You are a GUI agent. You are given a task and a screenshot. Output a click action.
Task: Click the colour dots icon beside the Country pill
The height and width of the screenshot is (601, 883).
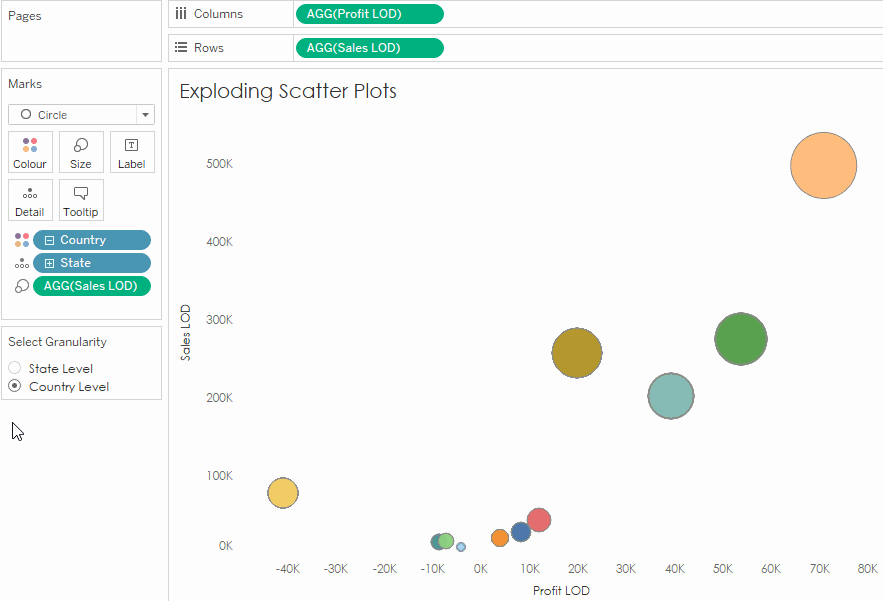[21, 240]
